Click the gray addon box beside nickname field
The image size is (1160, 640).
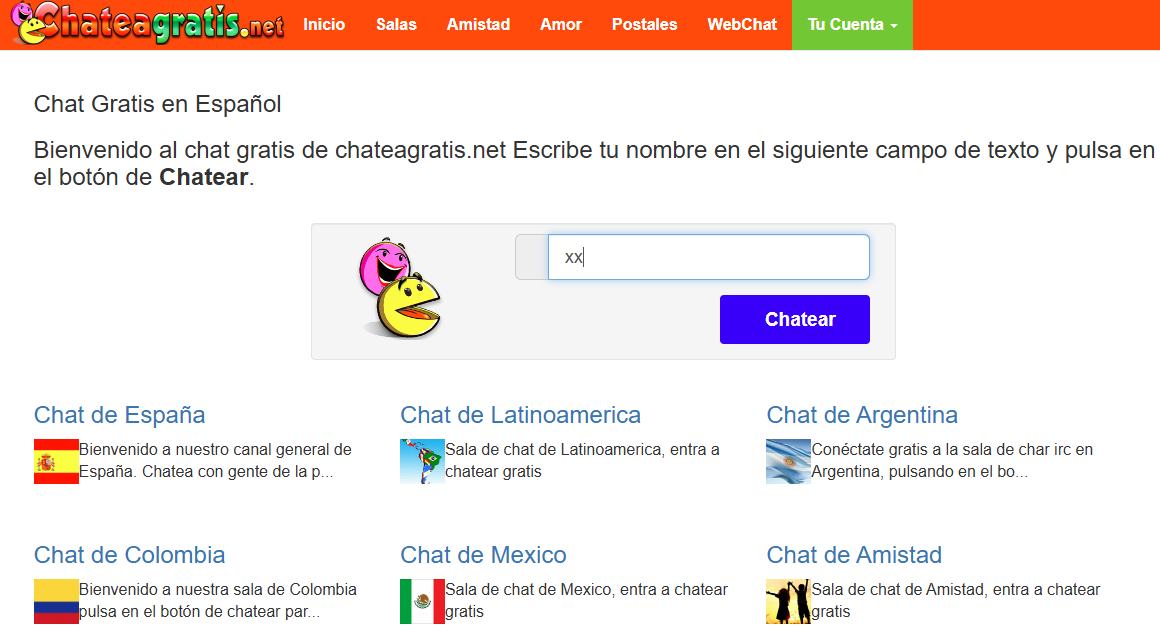(x=532, y=257)
